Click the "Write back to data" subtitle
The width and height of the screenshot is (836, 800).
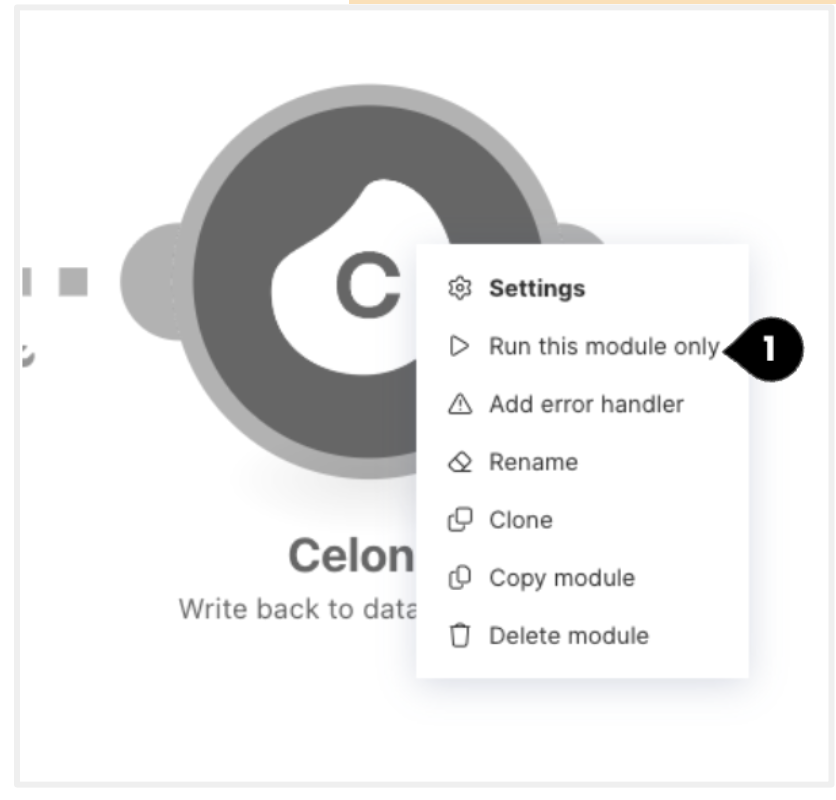click(296, 608)
